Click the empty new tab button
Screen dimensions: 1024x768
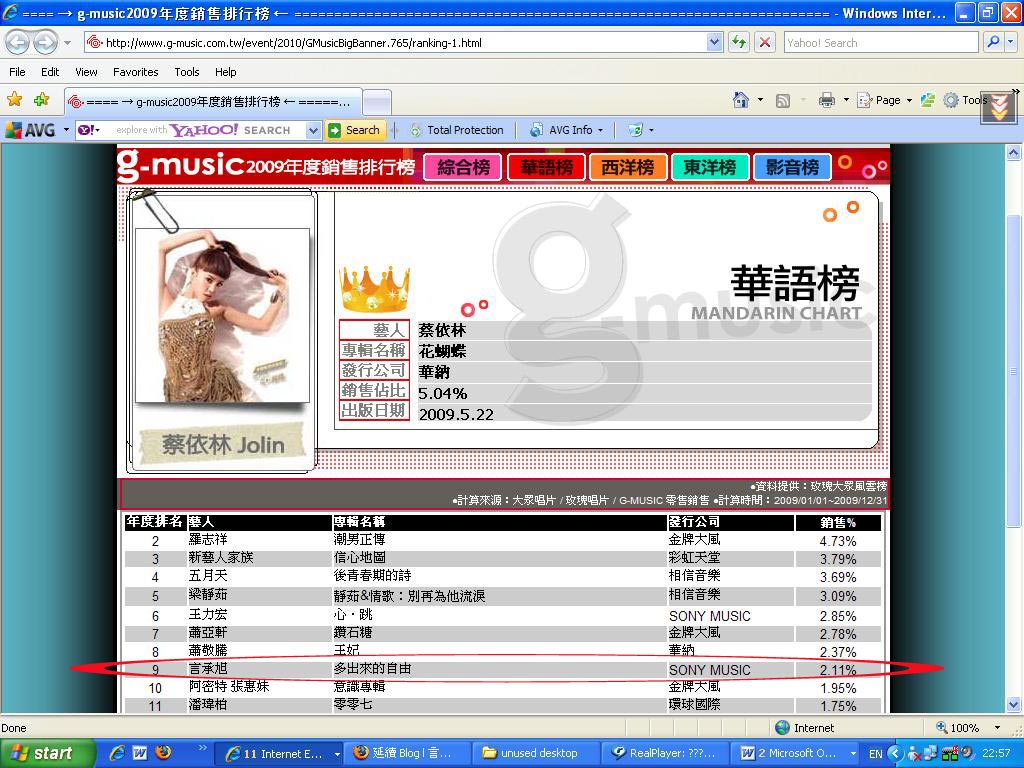377,103
